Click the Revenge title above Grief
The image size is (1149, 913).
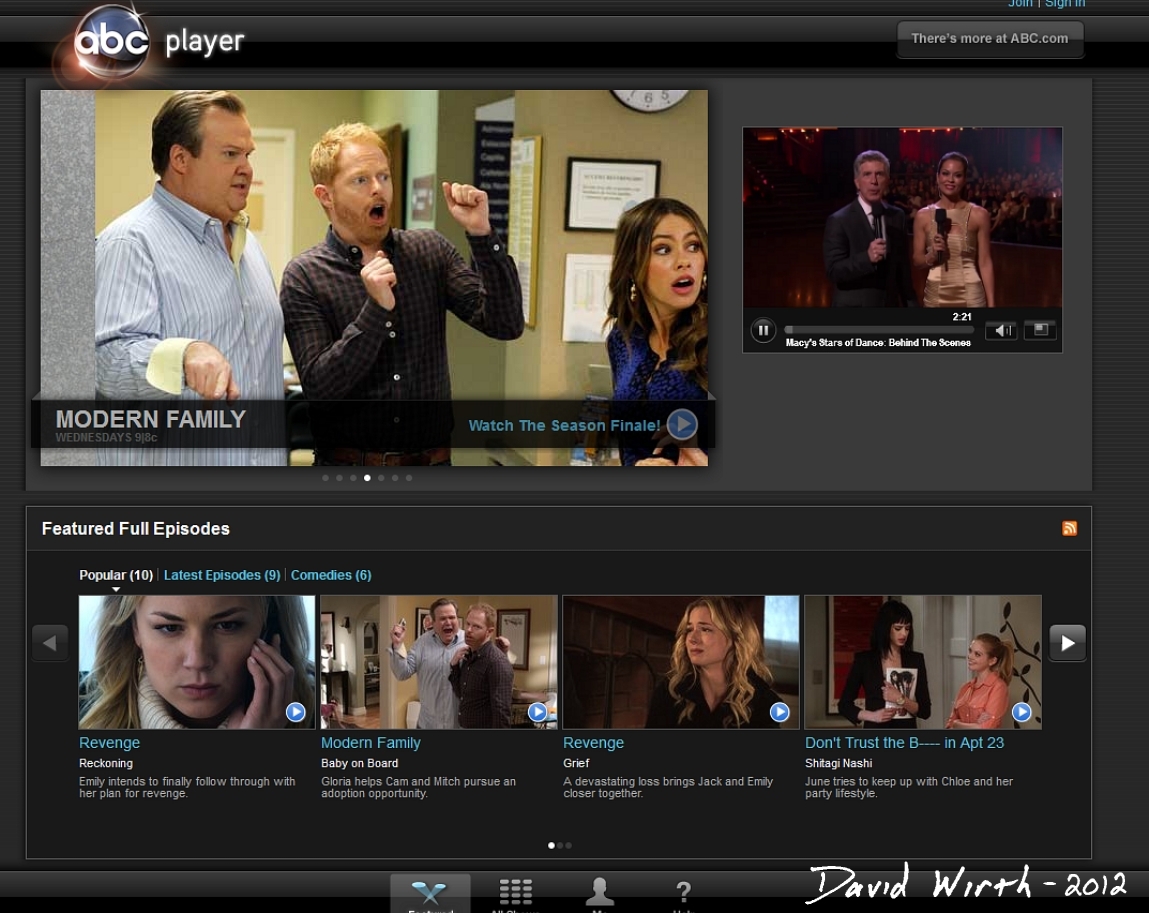tap(594, 743)
